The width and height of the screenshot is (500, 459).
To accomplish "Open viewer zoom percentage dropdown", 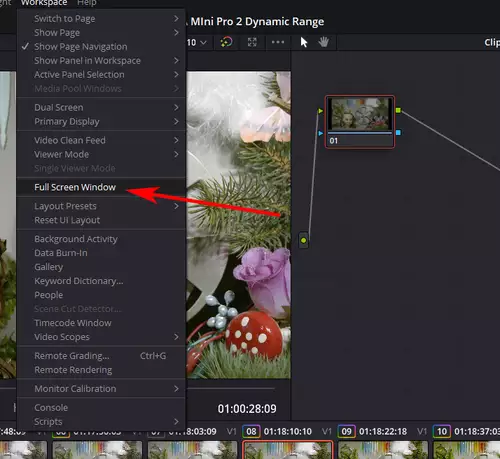I will coord(197,43).
